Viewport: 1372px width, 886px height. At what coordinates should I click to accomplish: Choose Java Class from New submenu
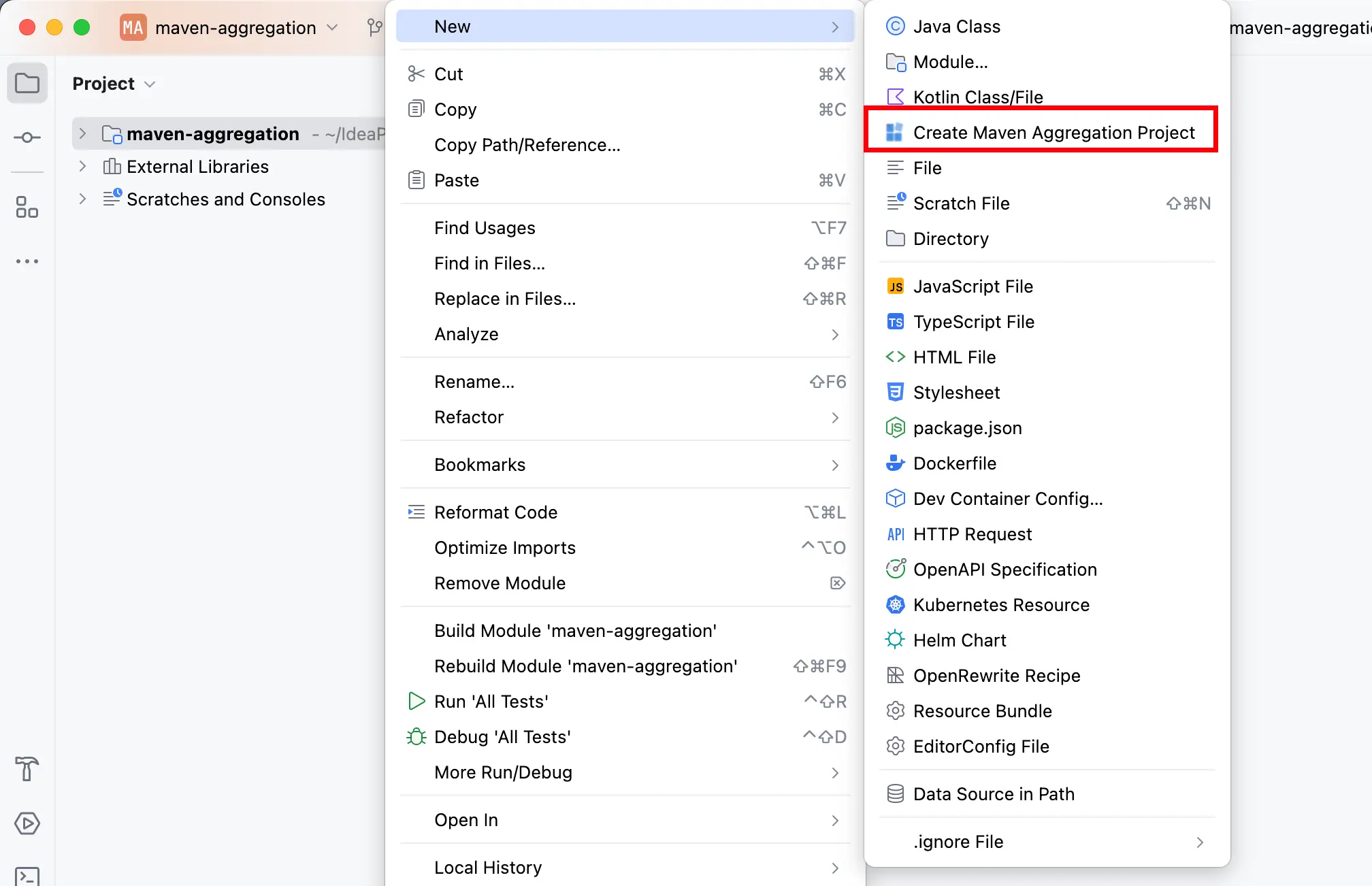coord(956,27)
